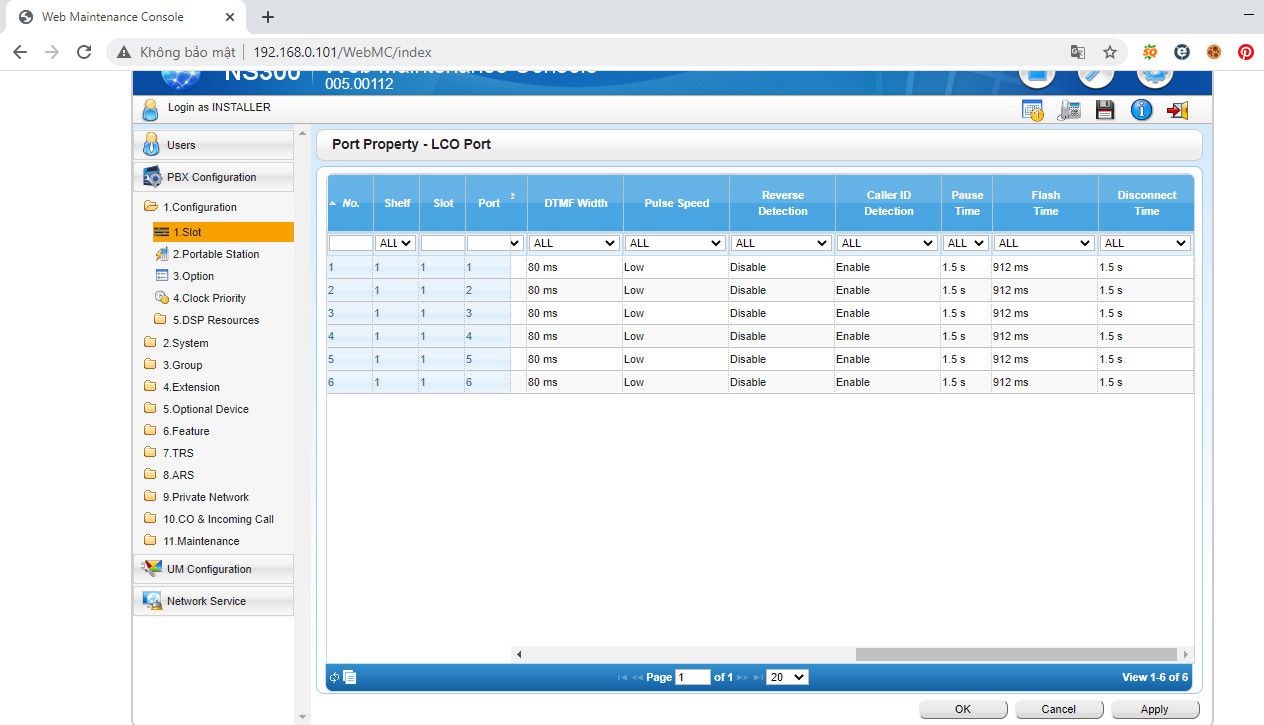1264x725 pixels.
Task: Click the refresh icon in table footer
Action: point(335,677)
